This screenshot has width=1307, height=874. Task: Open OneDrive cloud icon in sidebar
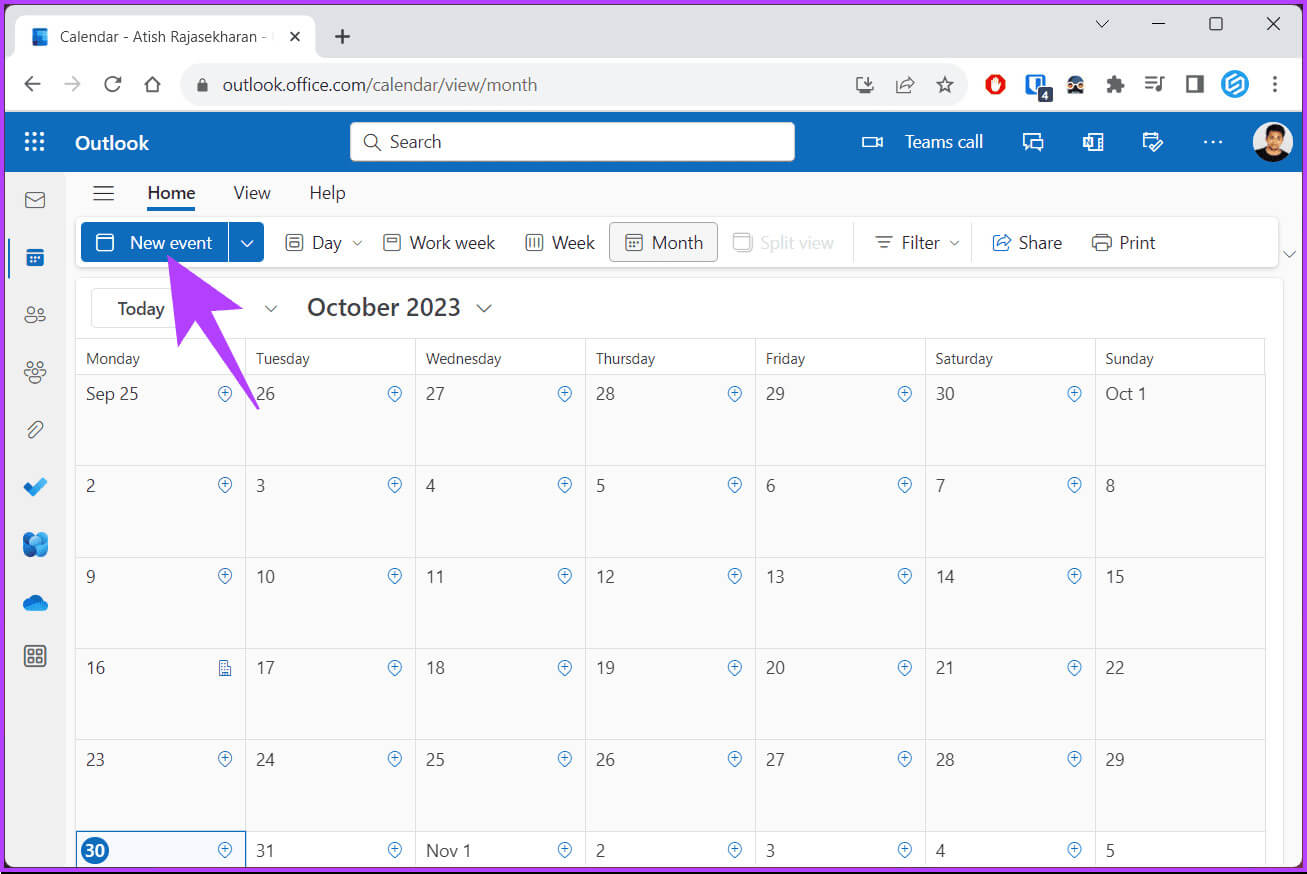[x=35, y=603]
